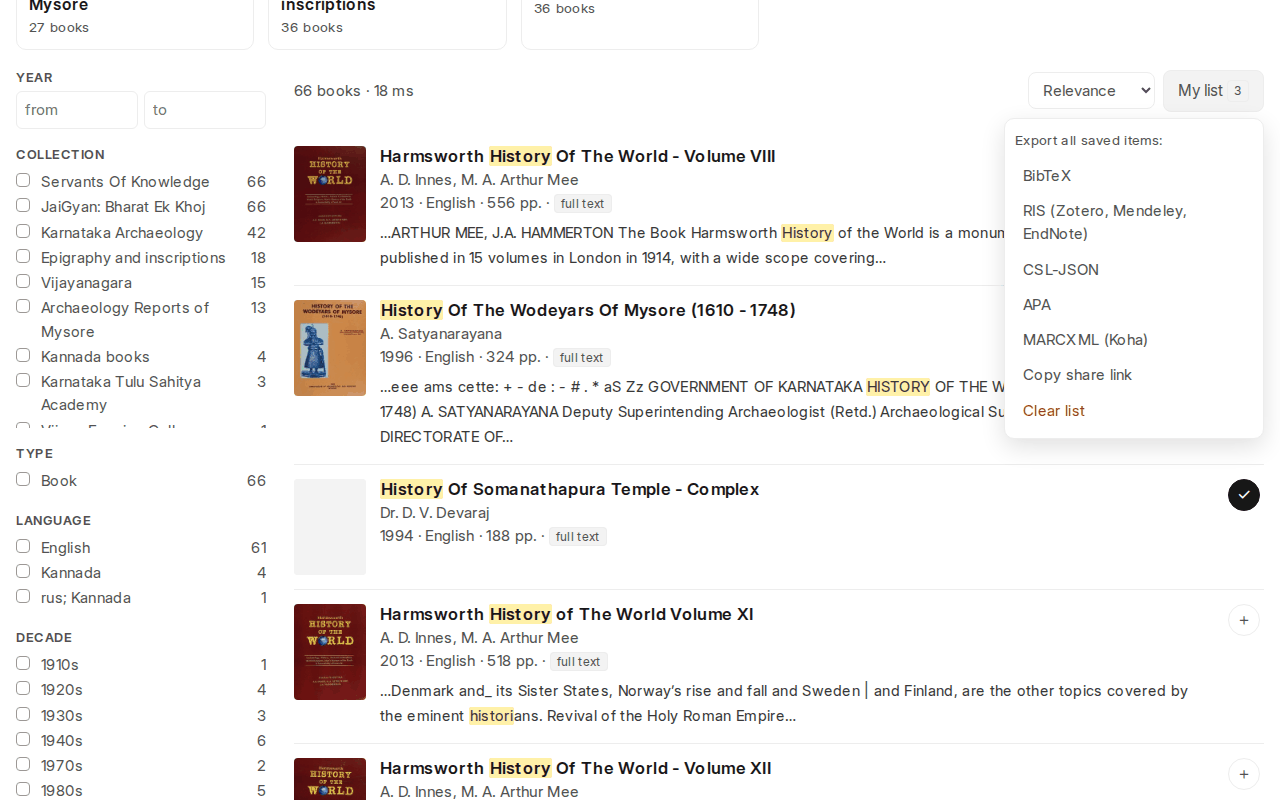Open the Relevance sort dropdown
Image resolution: width=1280 pixels, height=800 pixels.
1091,91
